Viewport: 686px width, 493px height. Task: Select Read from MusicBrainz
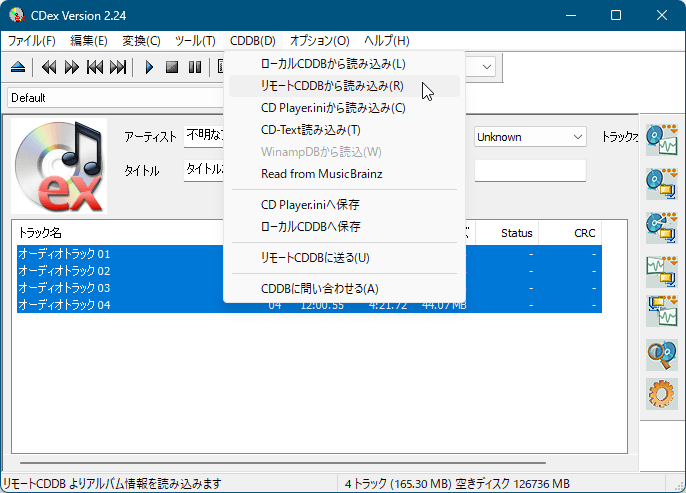pos(344,174)
